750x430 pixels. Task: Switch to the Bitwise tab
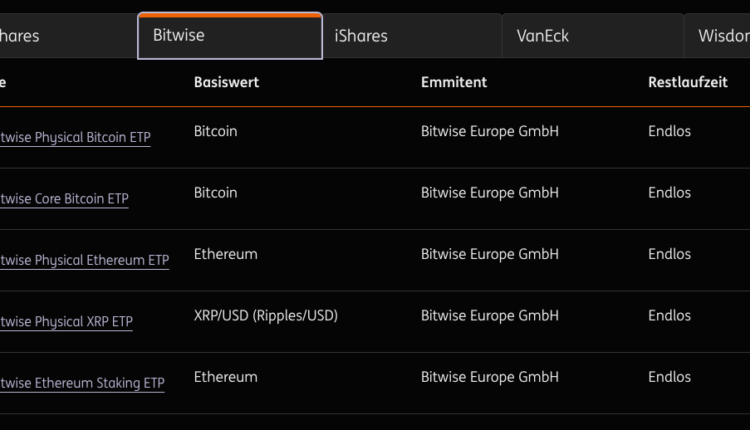click(229, 36)
